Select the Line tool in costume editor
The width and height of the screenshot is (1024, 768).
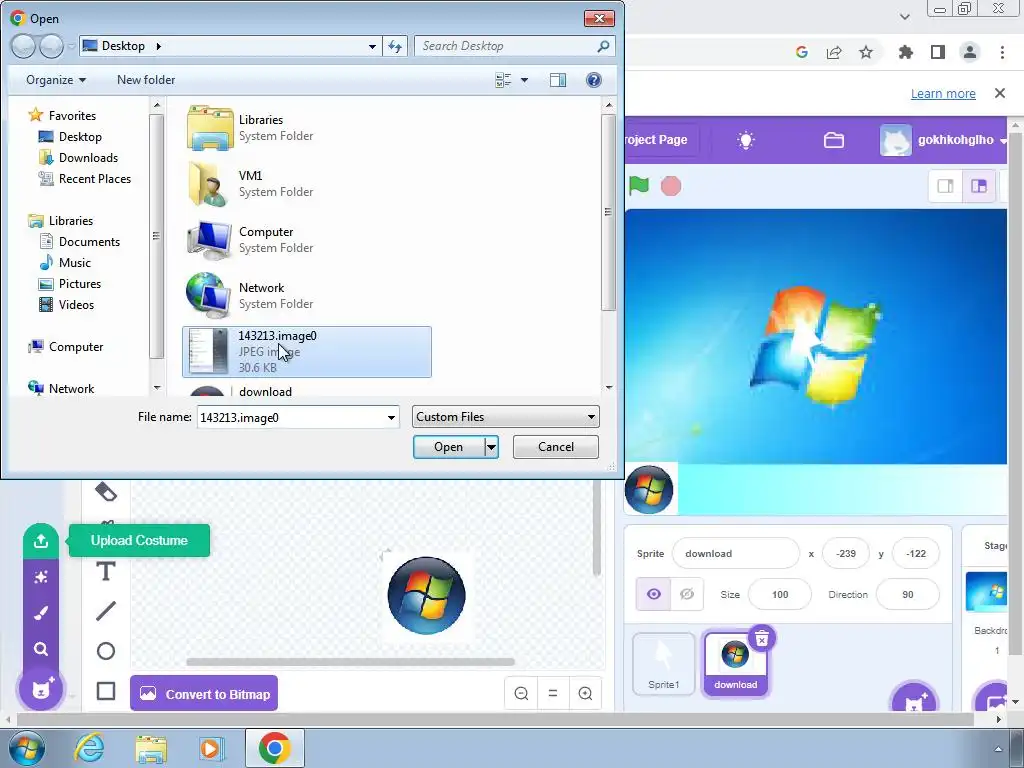click(106, 611)
